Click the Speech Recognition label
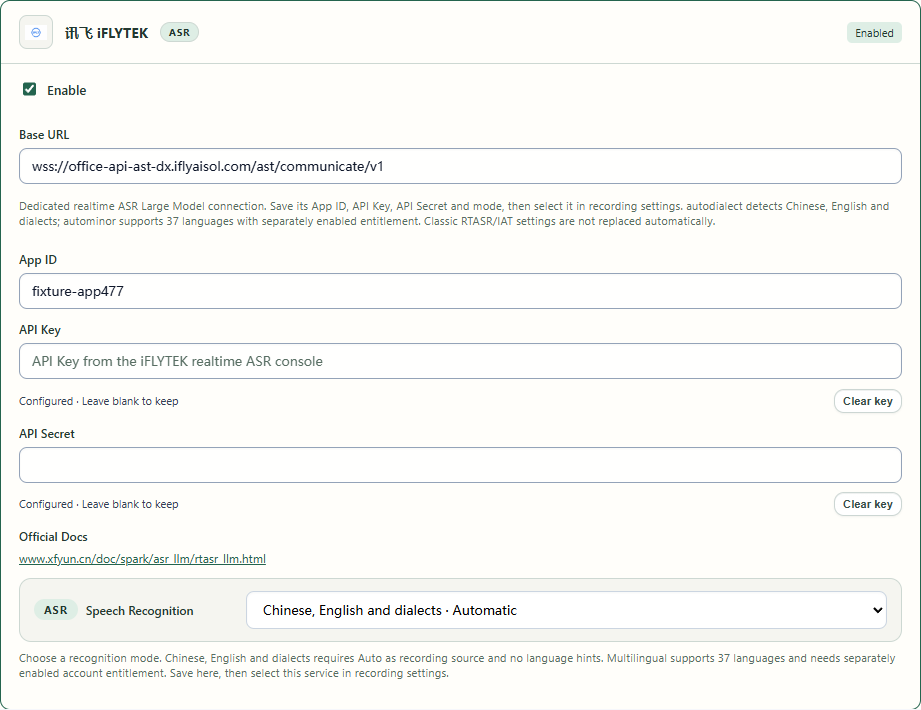Image resolution: width=921 pixels, height=710 pixels. coord(139,611)
